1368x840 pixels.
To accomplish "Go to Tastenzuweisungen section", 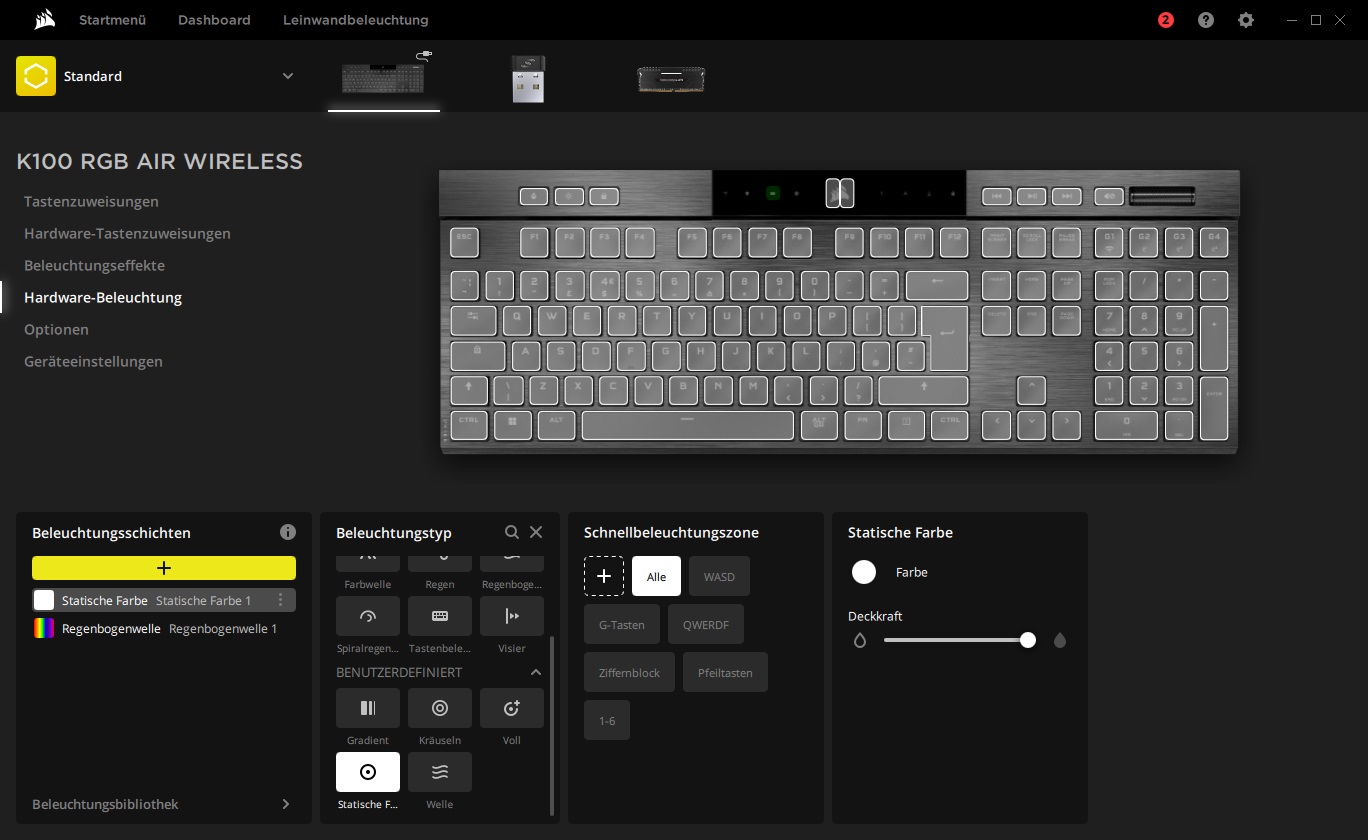I will click(x=91, y=201).
